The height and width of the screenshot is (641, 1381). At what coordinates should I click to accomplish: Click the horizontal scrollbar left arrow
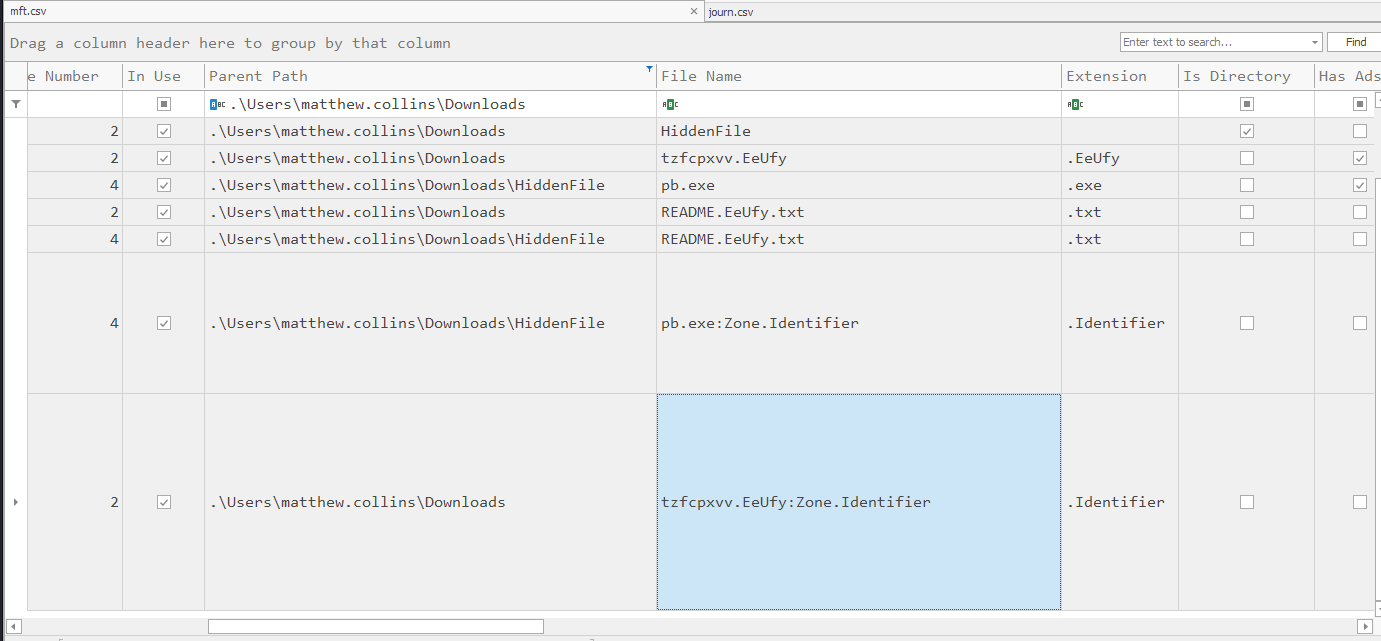[x=15, y=626]
